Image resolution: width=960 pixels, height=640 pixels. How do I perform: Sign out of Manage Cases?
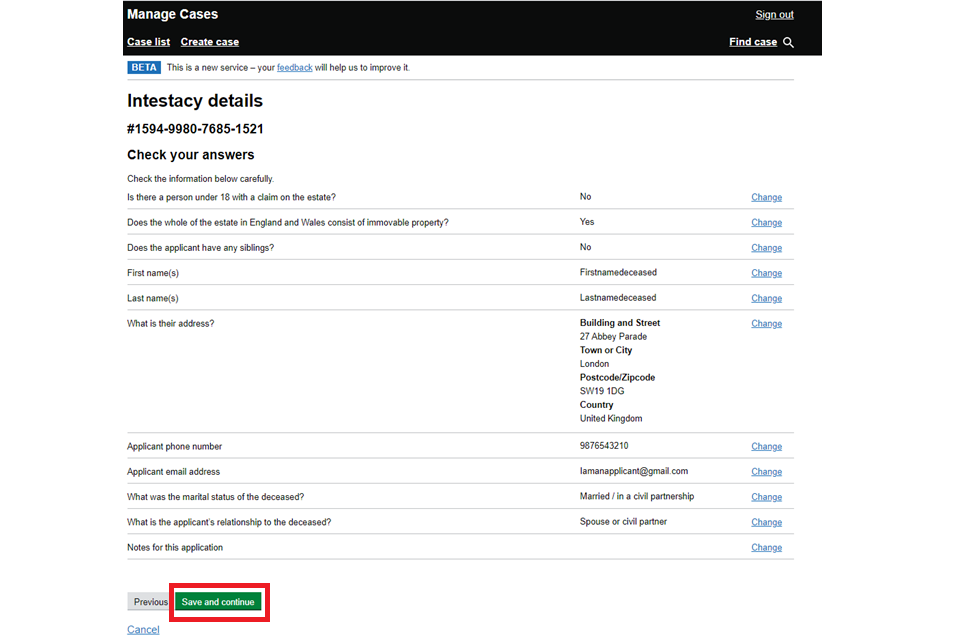774,15
